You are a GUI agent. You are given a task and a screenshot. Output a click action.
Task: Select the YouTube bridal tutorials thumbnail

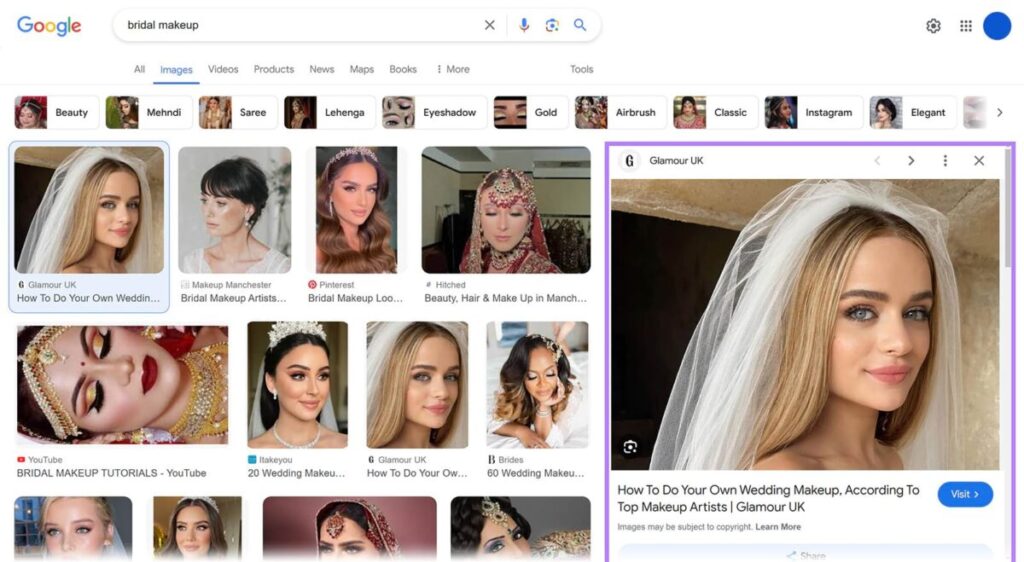[x=123, y=385]
